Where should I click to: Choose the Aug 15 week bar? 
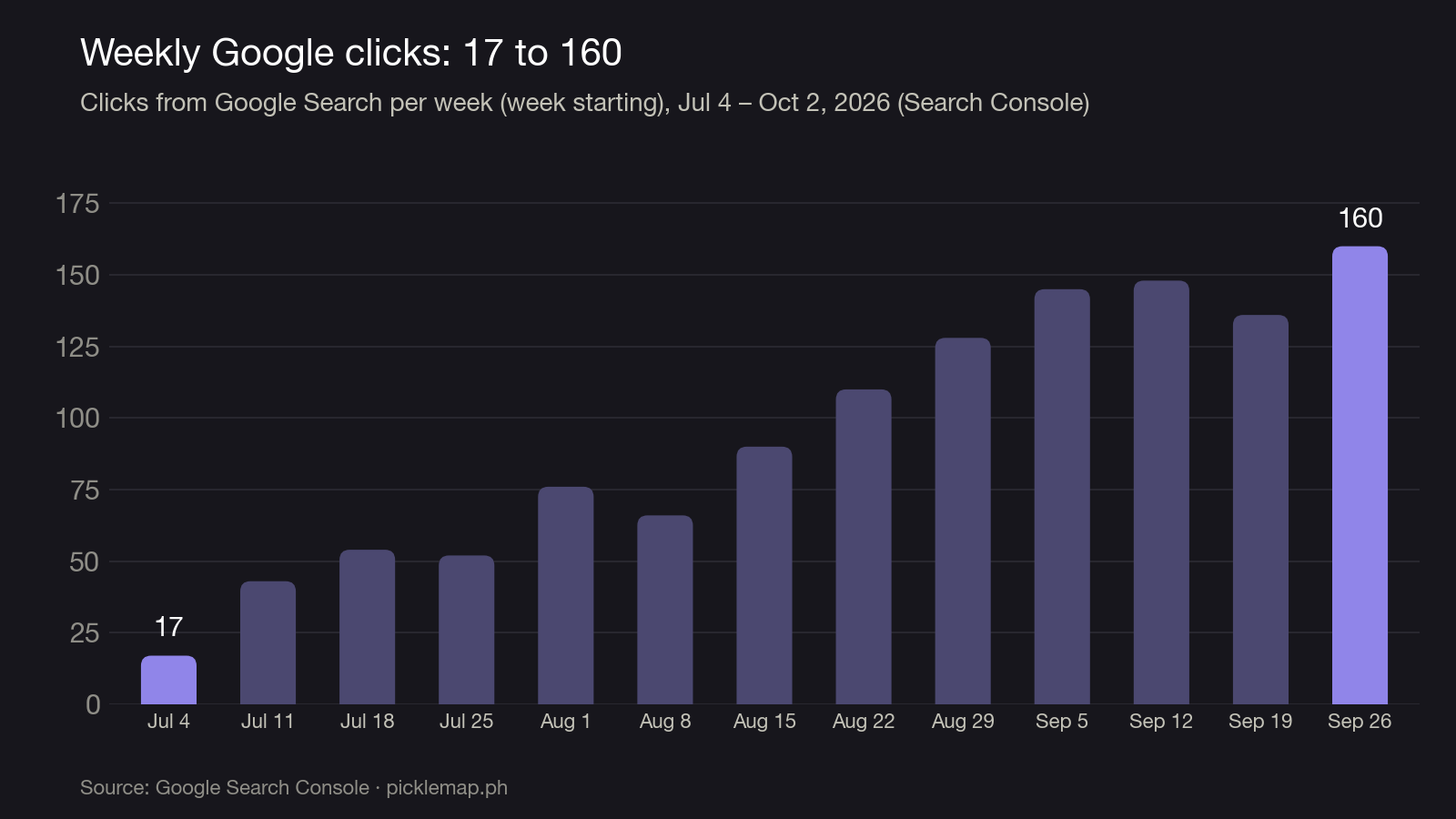click(x=763, y=575)
